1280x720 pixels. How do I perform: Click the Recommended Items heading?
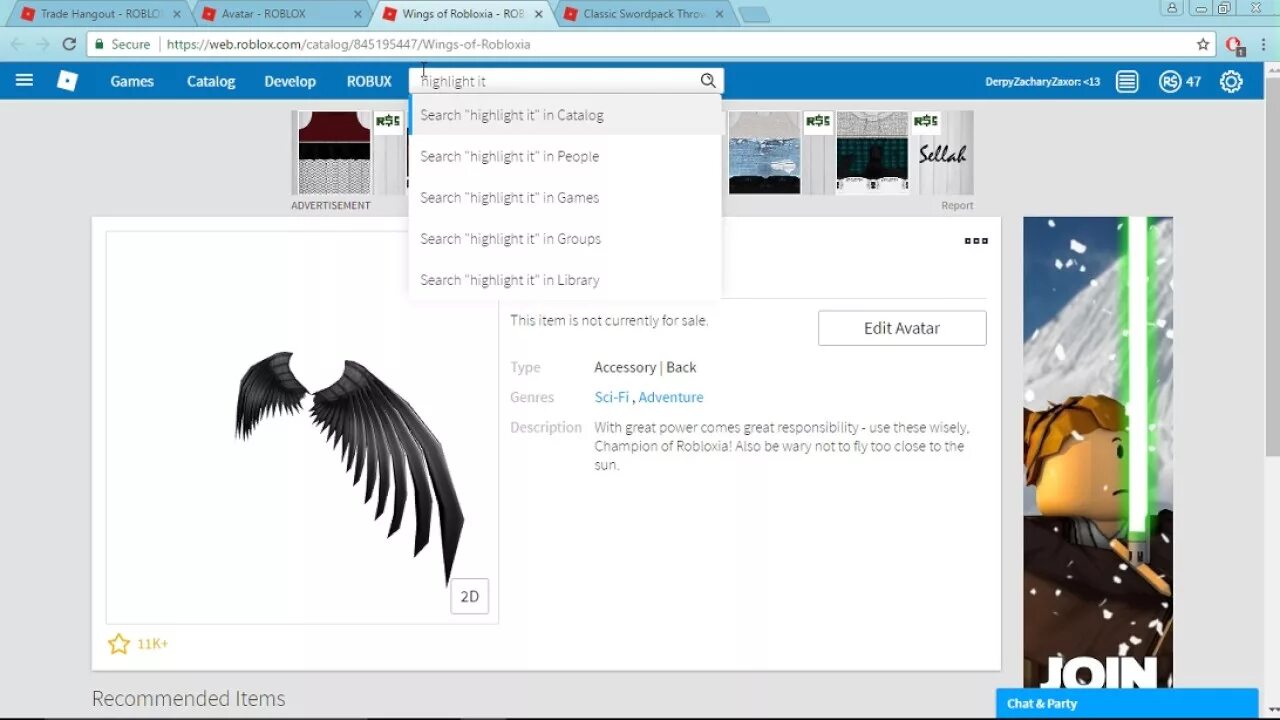click(188, 698)
